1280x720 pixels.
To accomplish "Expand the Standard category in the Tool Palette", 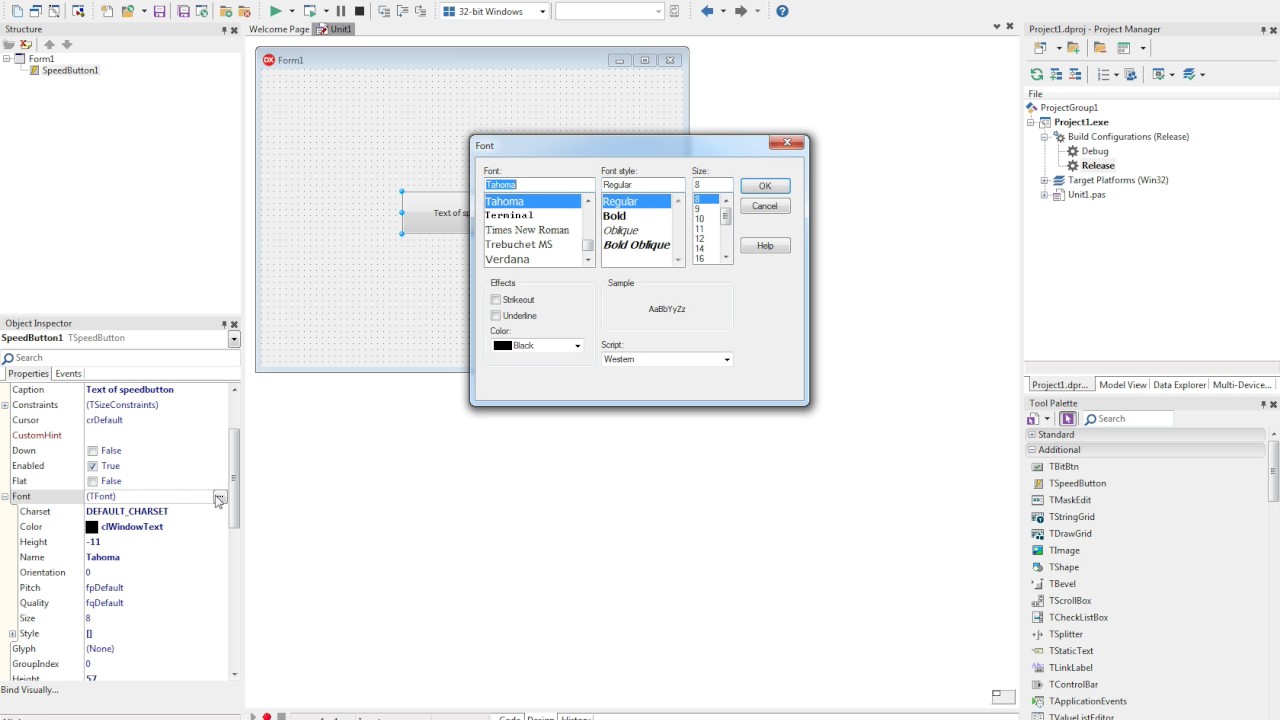I will (x=1032, y=435).
